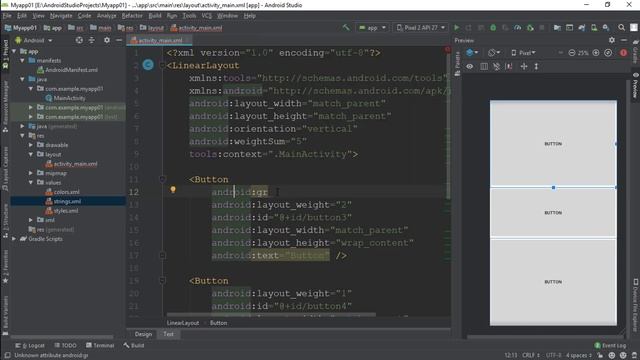Toggle the Layout Captures stripe button
The height and width of the screenshot is (360, 640).
coord(5,169)
